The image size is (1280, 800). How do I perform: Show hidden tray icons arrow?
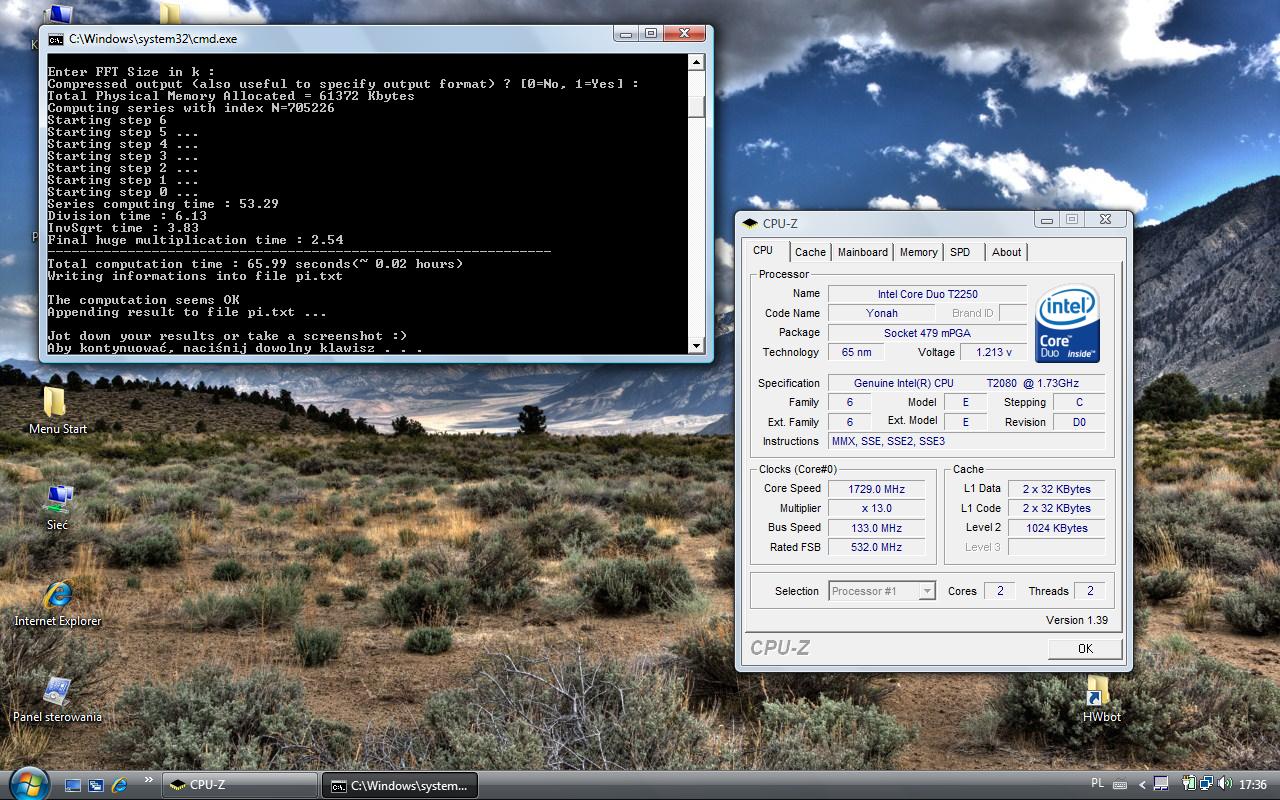[1142, 785]
